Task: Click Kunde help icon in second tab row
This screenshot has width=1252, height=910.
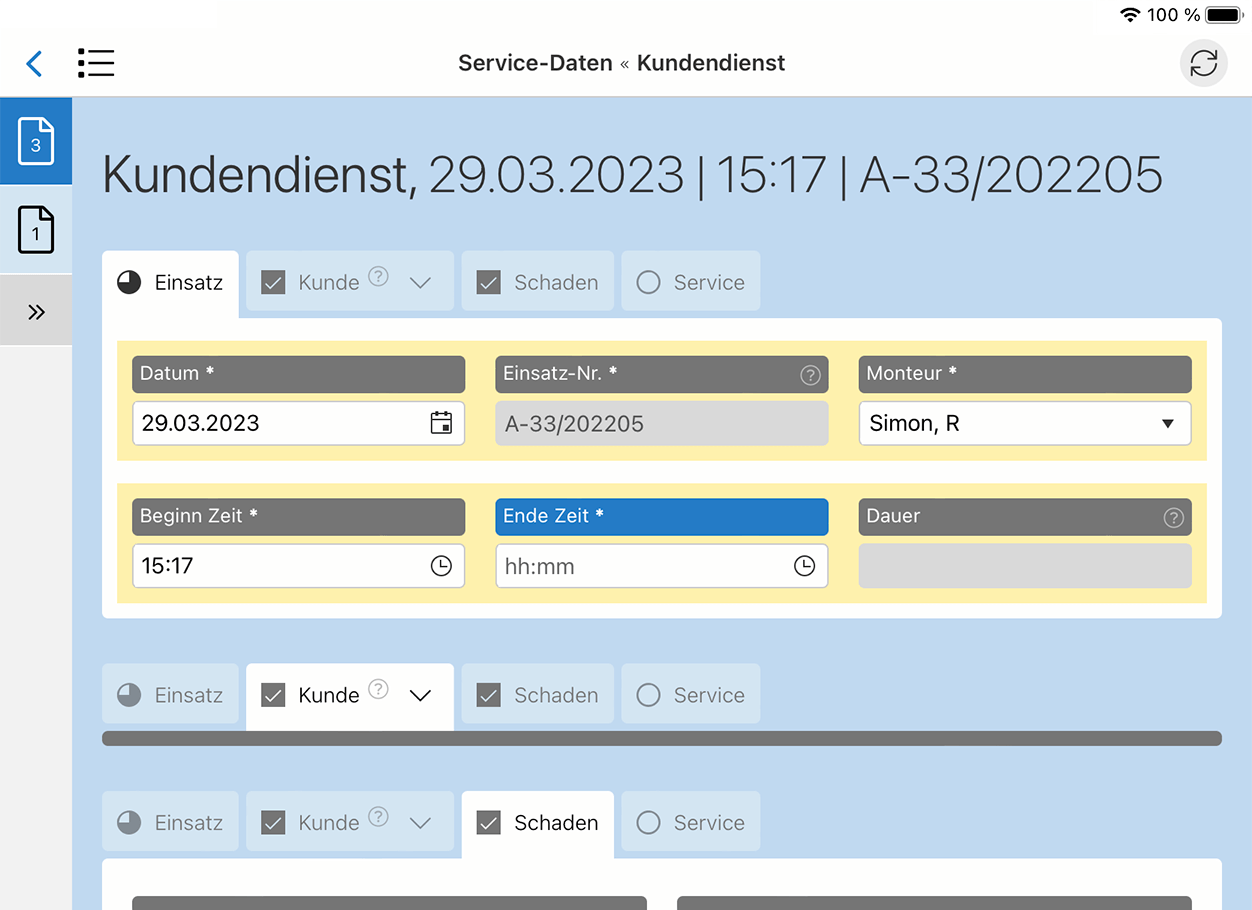Action: [378, 689]
